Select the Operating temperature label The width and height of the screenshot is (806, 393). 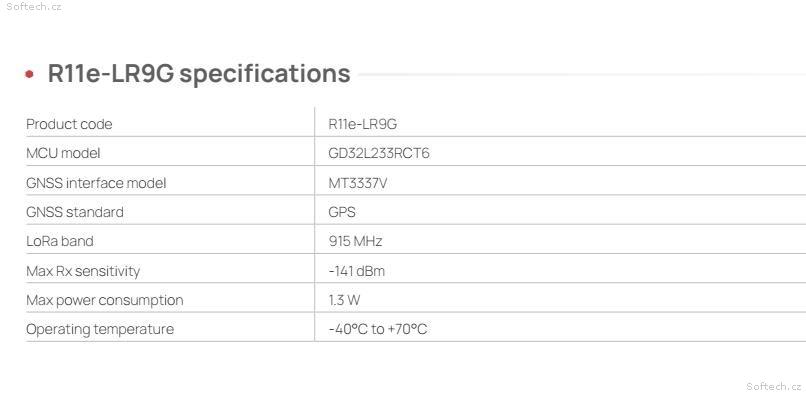[x=100, y=329]
